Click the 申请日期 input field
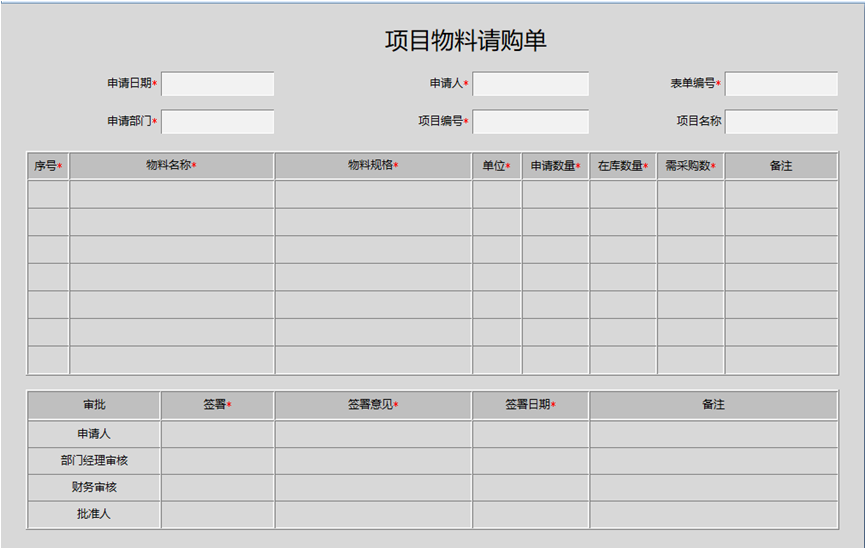 [x=217, y=84]
